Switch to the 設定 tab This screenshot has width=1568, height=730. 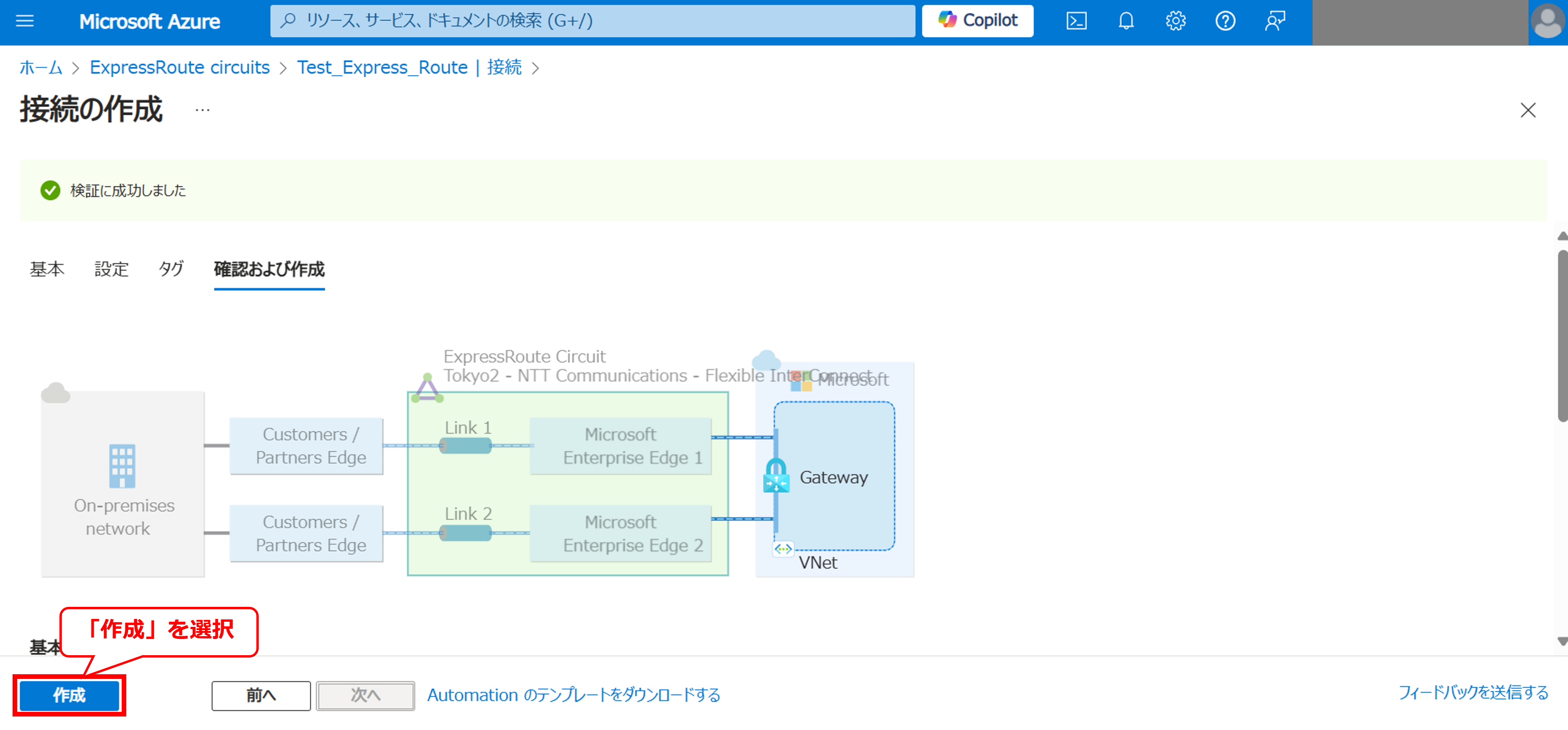[111, 269]
